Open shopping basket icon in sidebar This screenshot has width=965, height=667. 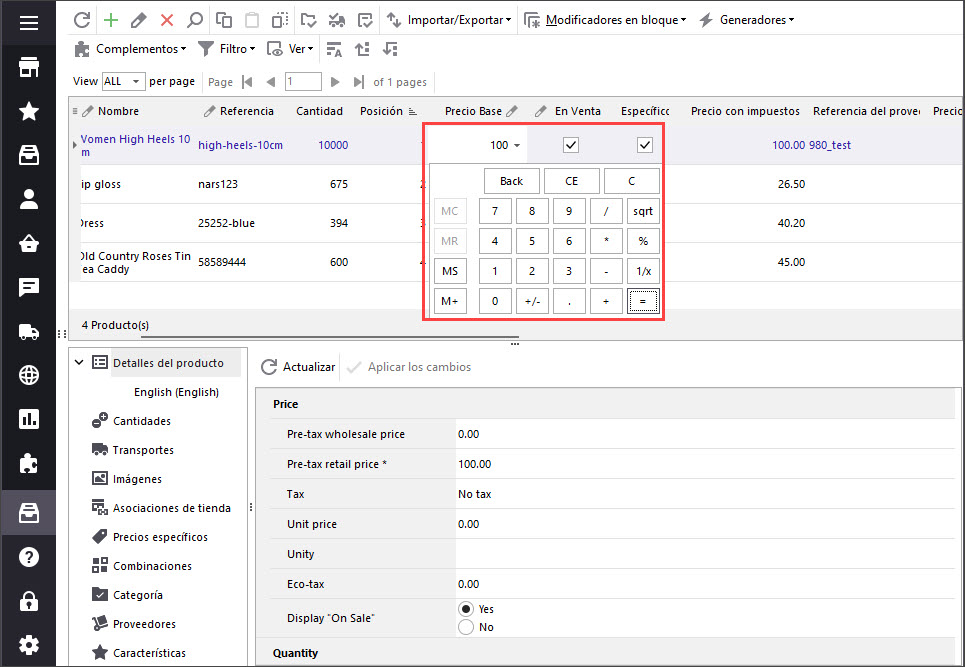tap(28, 244)
